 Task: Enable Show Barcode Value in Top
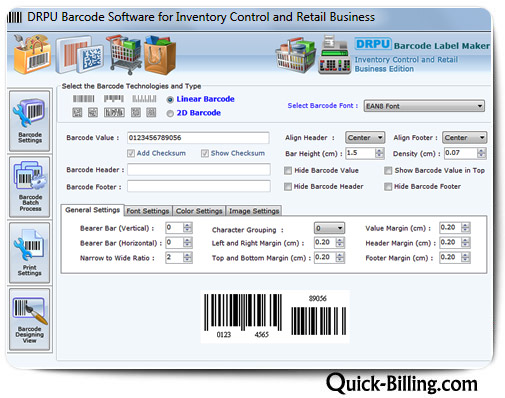click(x=388, y=171)
